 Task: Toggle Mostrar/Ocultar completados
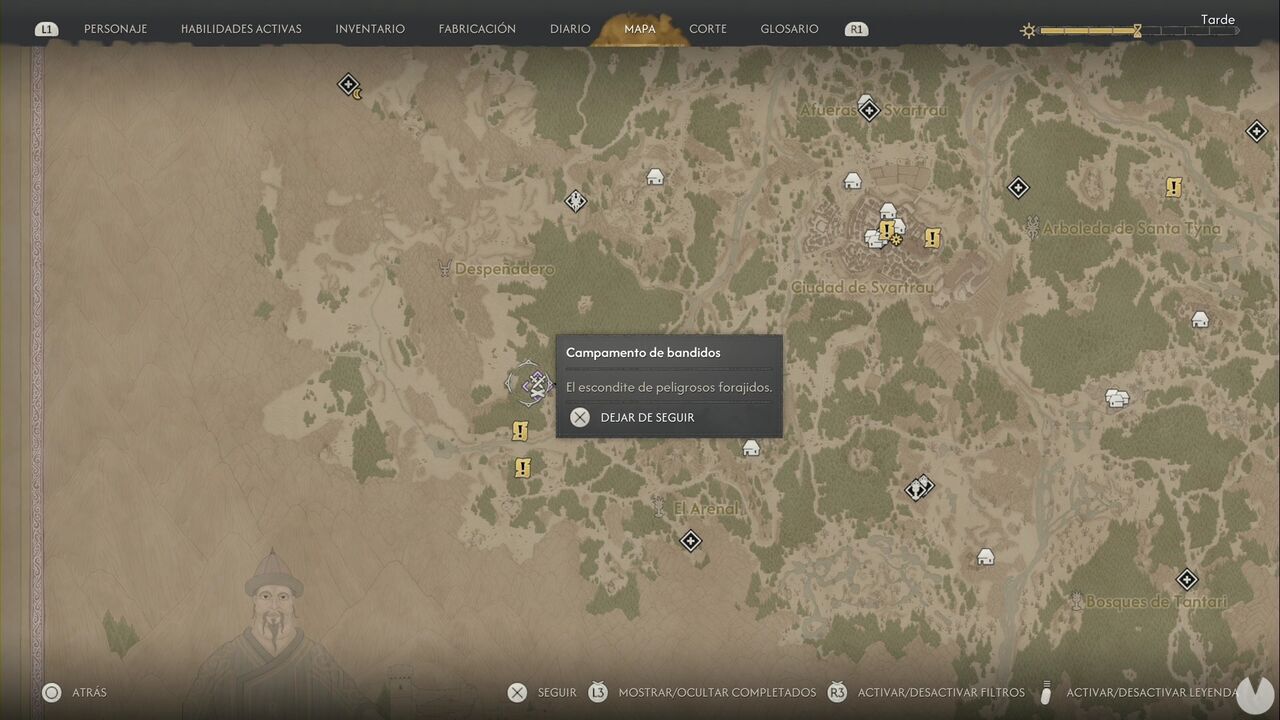pyautogui.click(x=702, y=692)
